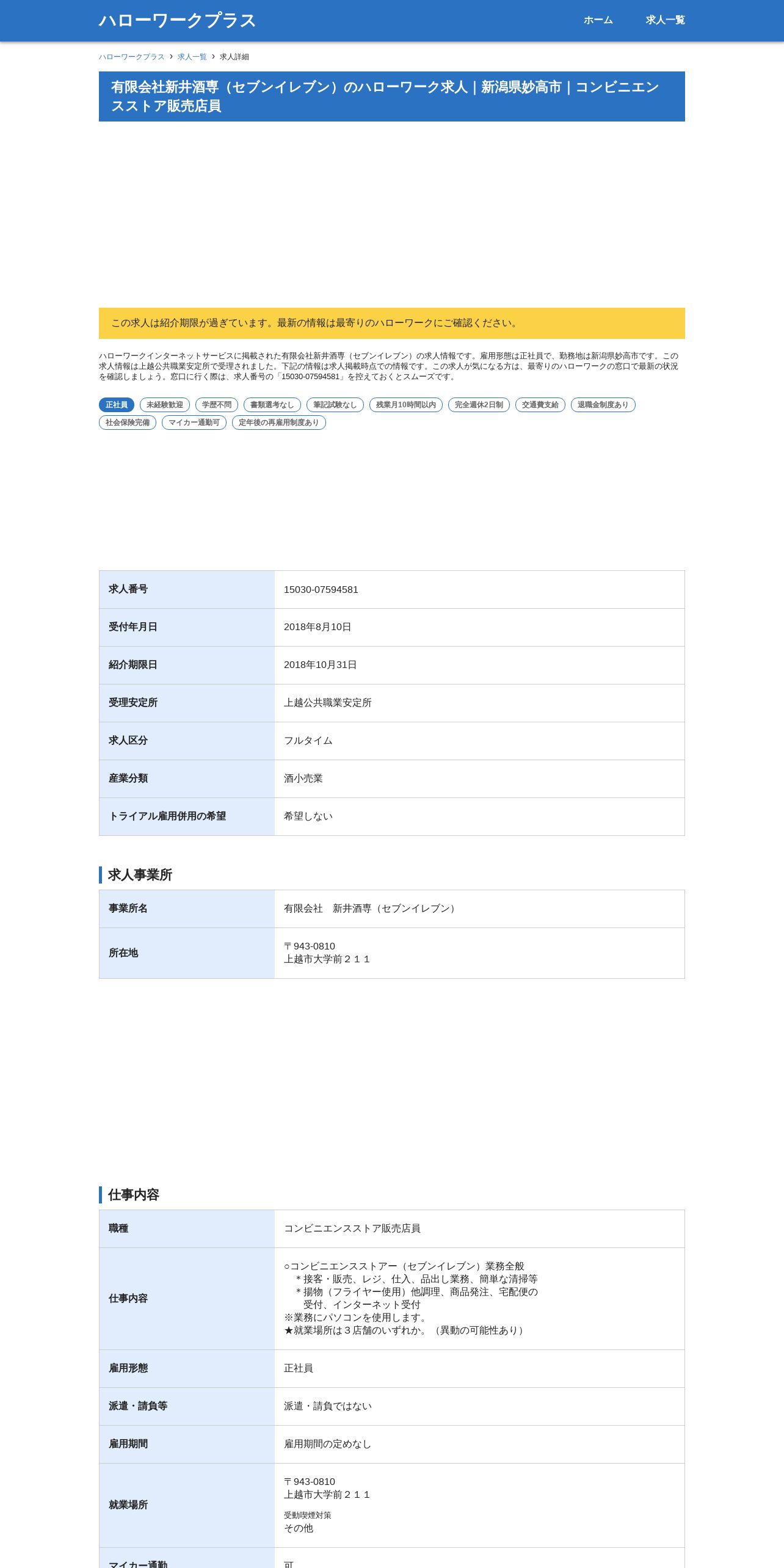Select the 書類選考なし tag
Screen dimensions: 784x1568
pyautogui.click(x=272, y=405)
